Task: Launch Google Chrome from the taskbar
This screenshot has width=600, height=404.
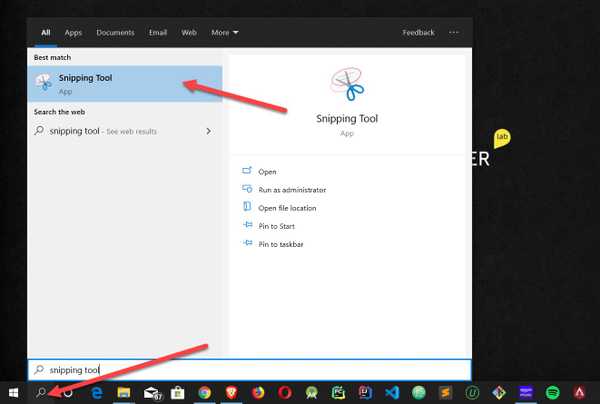Action: 204,393
